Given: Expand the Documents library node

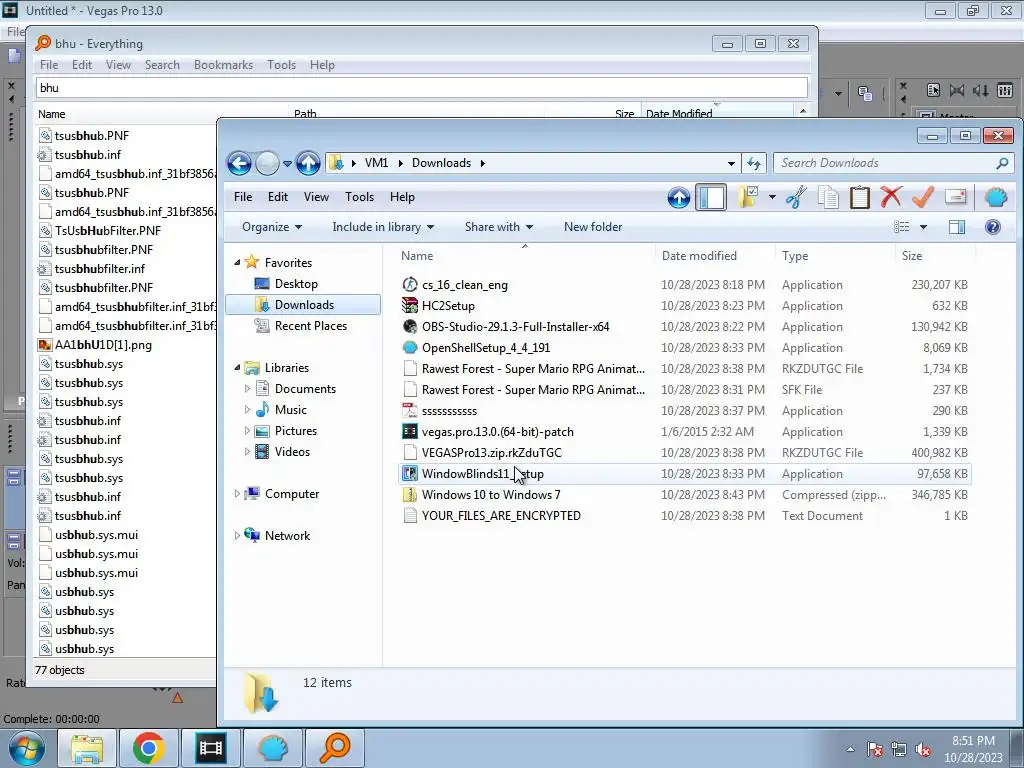Looking at the screenshot, I should pyautogui.click(x=247, y=389).
